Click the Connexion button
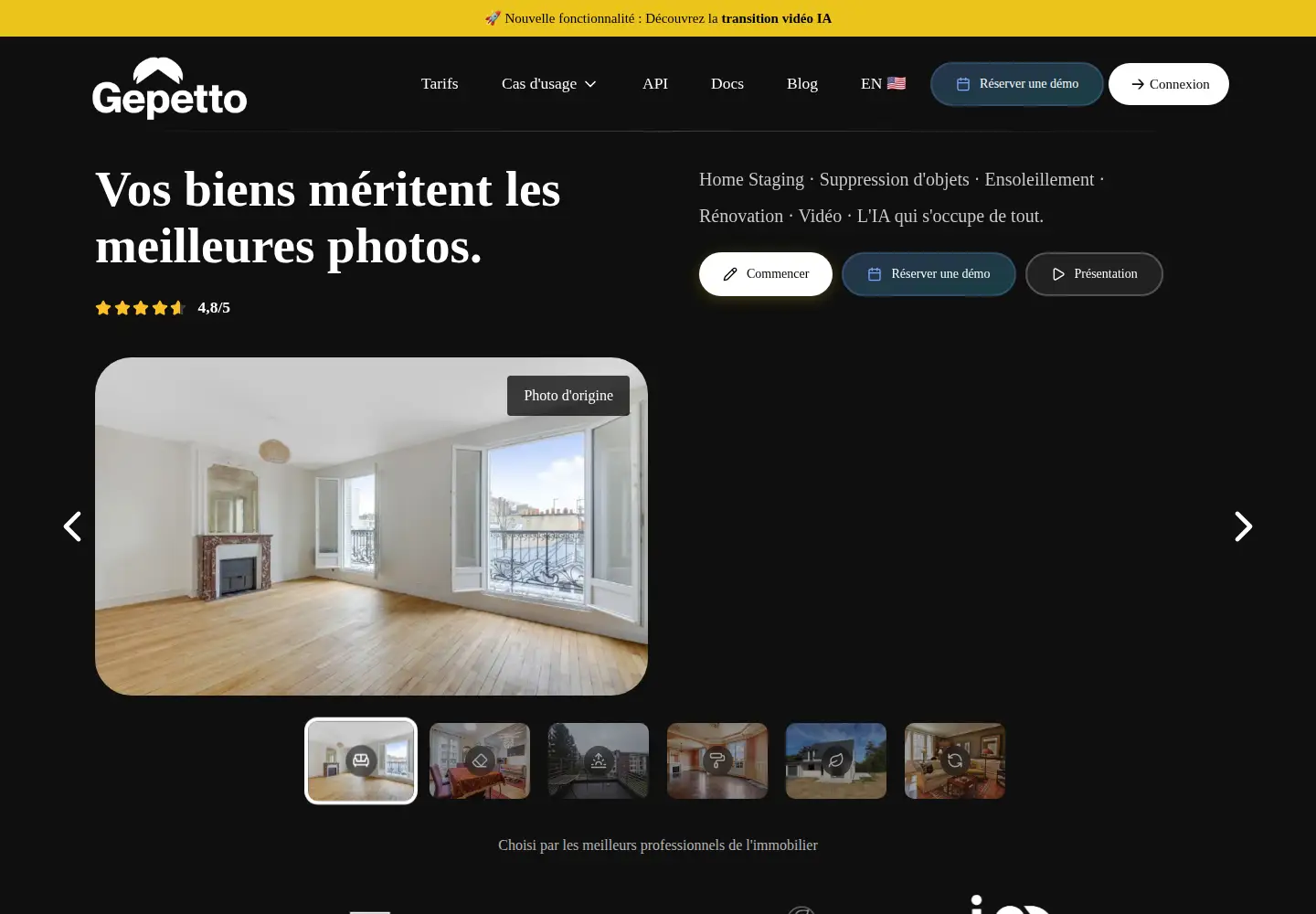Viewport: 1316px width, 914px height. click(x=1169, y=84)
